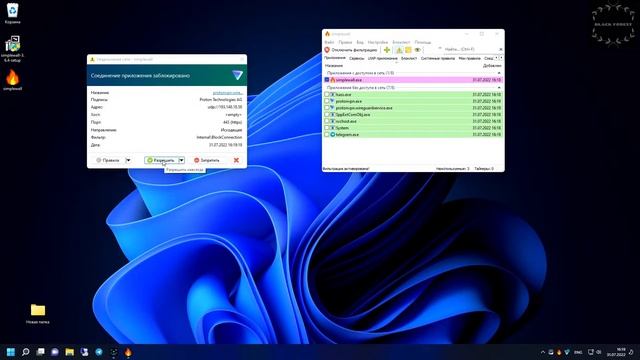Check the telegram.exe checkbox
640x360 pixels.
tap(327, 134)
